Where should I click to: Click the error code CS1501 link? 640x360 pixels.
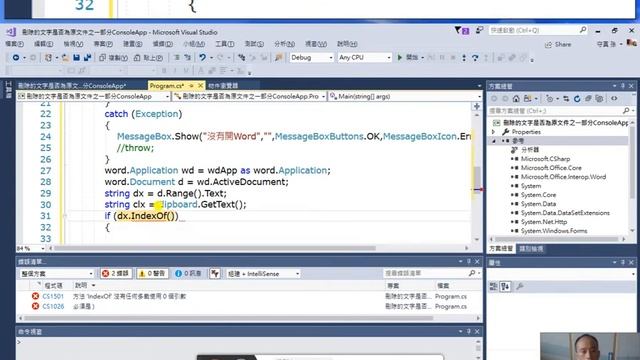point(53,296)
